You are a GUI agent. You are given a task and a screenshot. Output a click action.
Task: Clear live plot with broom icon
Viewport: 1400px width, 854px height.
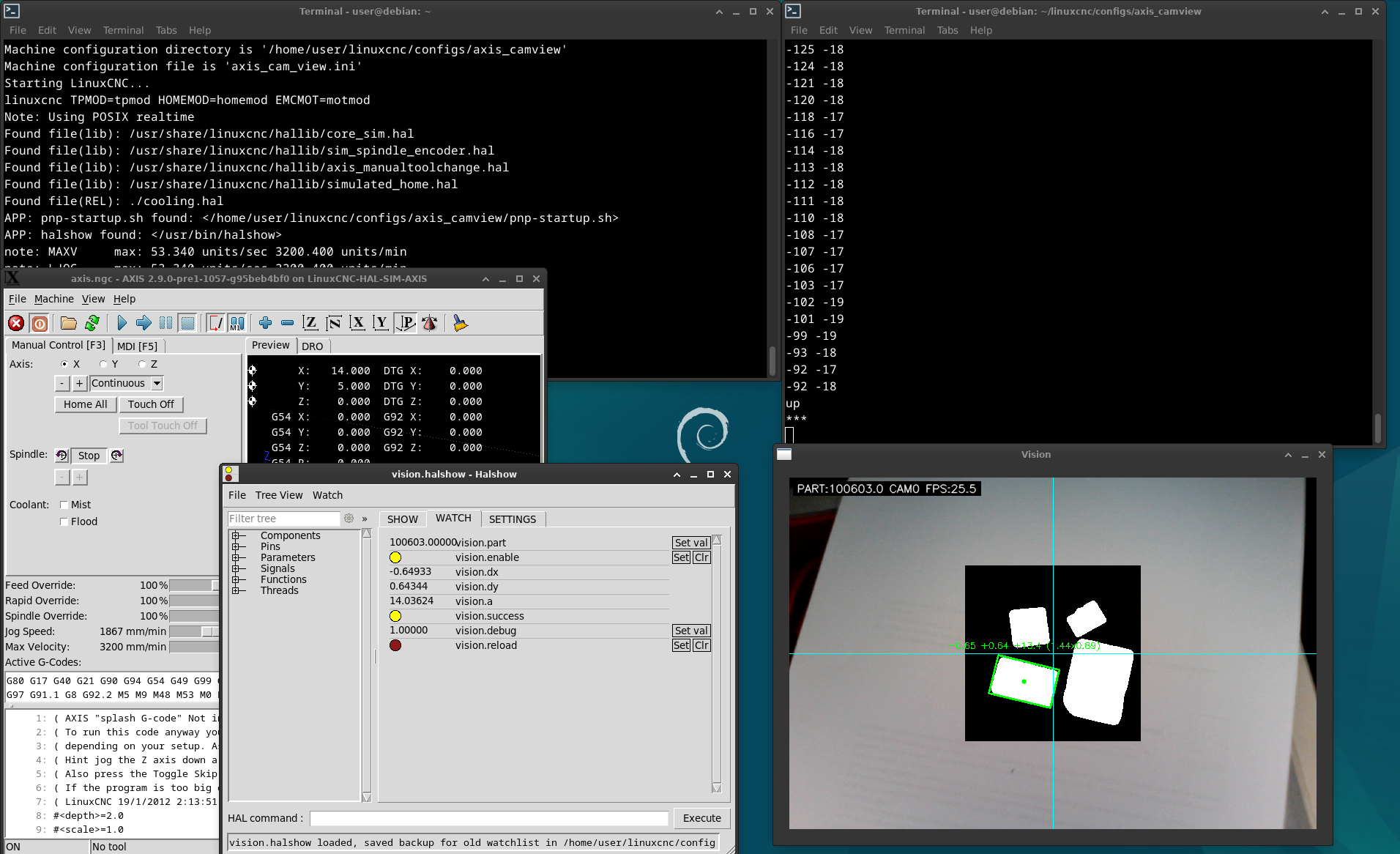tap(460, 323)
